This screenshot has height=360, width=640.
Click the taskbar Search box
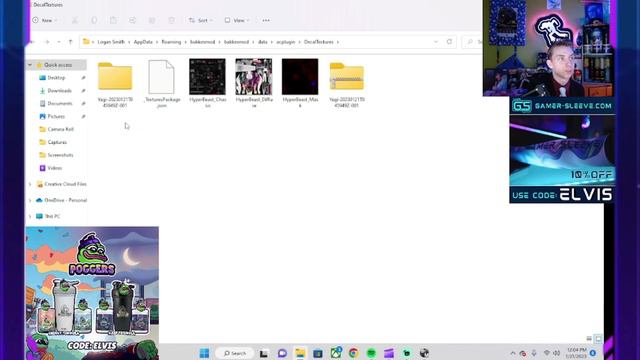pos(235,353)
